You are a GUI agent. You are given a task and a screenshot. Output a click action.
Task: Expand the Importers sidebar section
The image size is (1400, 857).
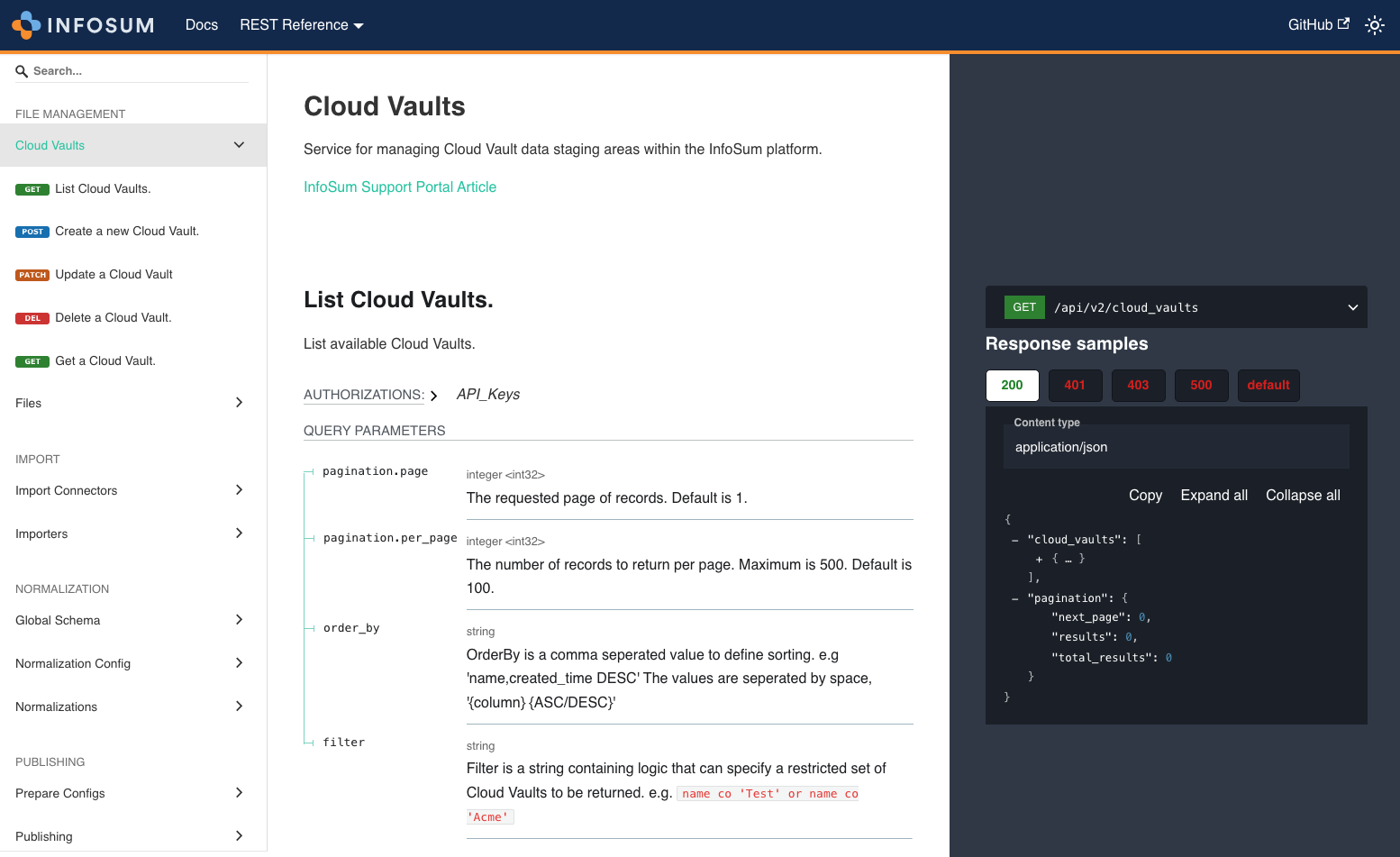pos(133,533)
